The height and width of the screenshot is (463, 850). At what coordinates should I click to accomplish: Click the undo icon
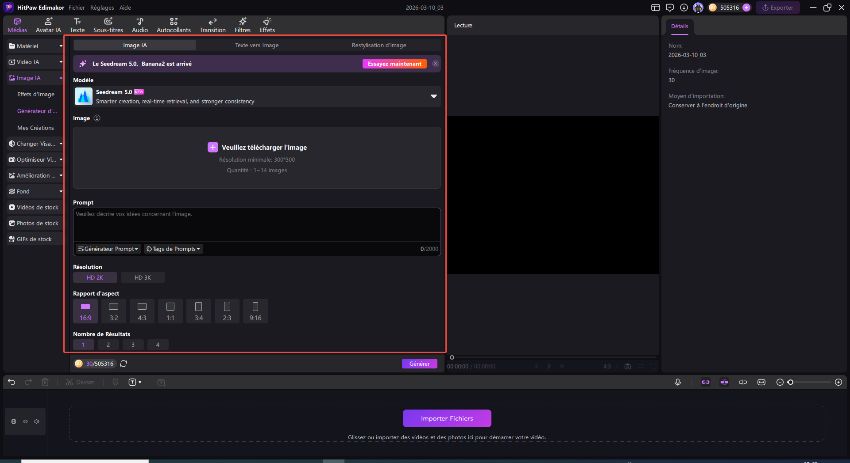pyautogui.click(x=11, y=382)
